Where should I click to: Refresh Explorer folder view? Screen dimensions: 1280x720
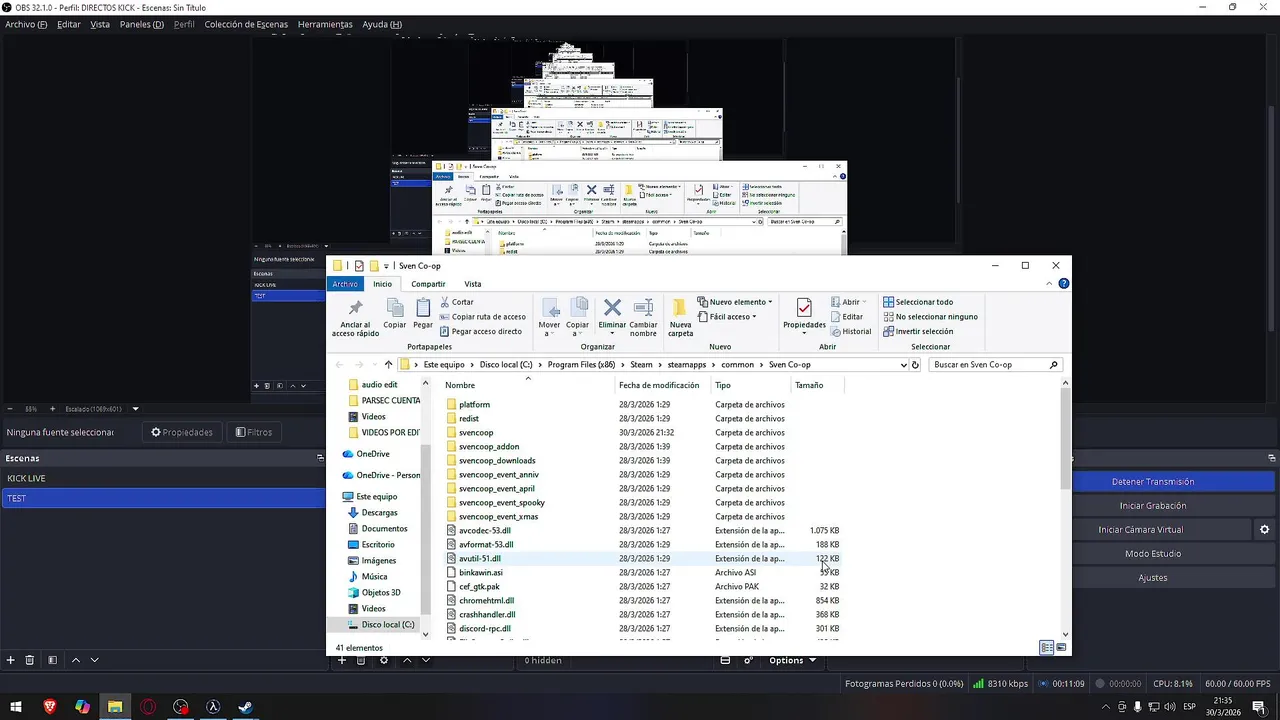[915, 365]
